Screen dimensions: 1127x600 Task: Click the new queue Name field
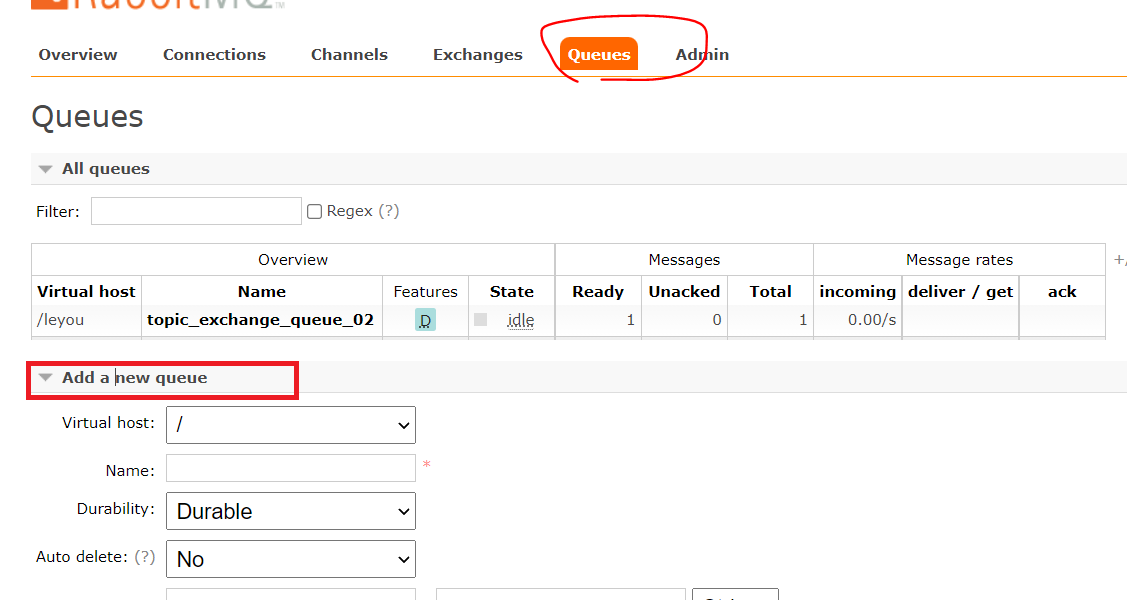[291, 468]
